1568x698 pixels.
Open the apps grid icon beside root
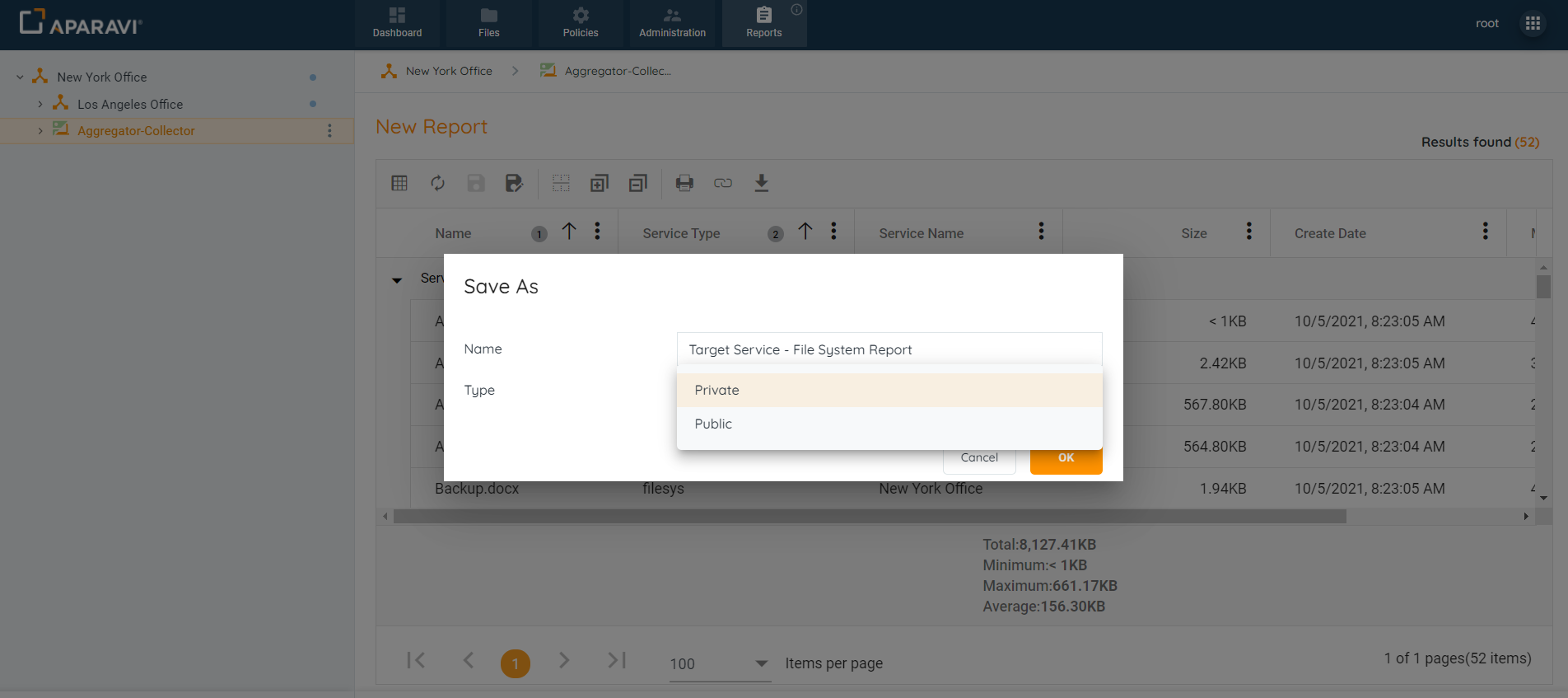coord(1533,23)
